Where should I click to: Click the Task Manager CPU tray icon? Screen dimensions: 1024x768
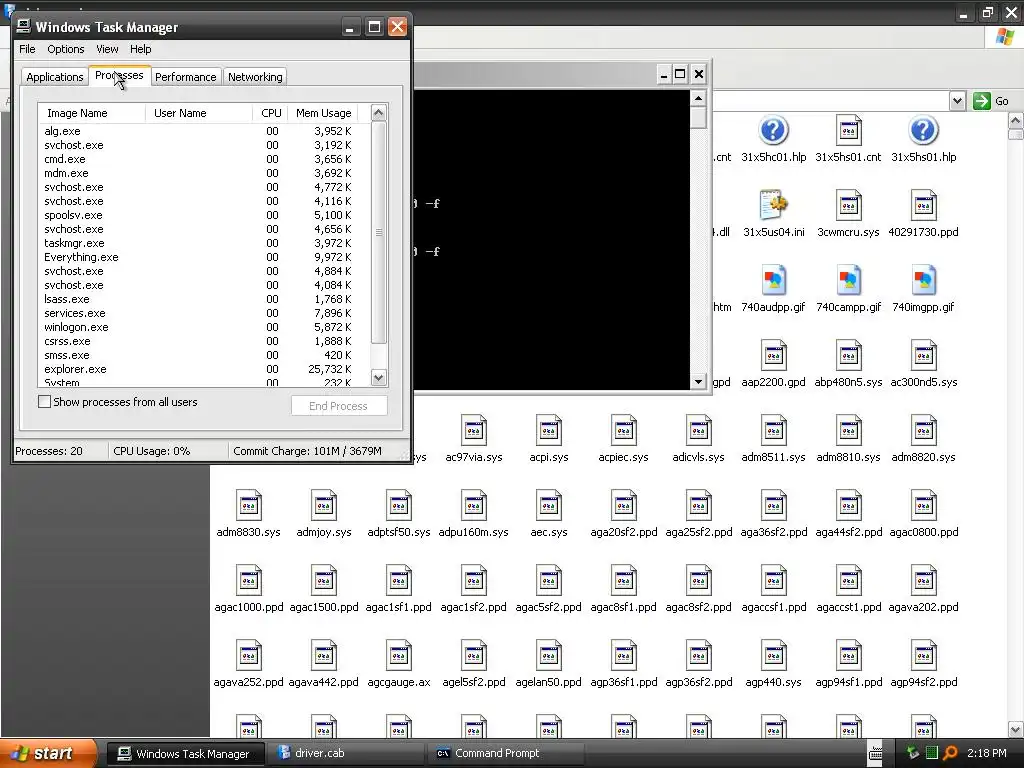[x=932, y=753]
